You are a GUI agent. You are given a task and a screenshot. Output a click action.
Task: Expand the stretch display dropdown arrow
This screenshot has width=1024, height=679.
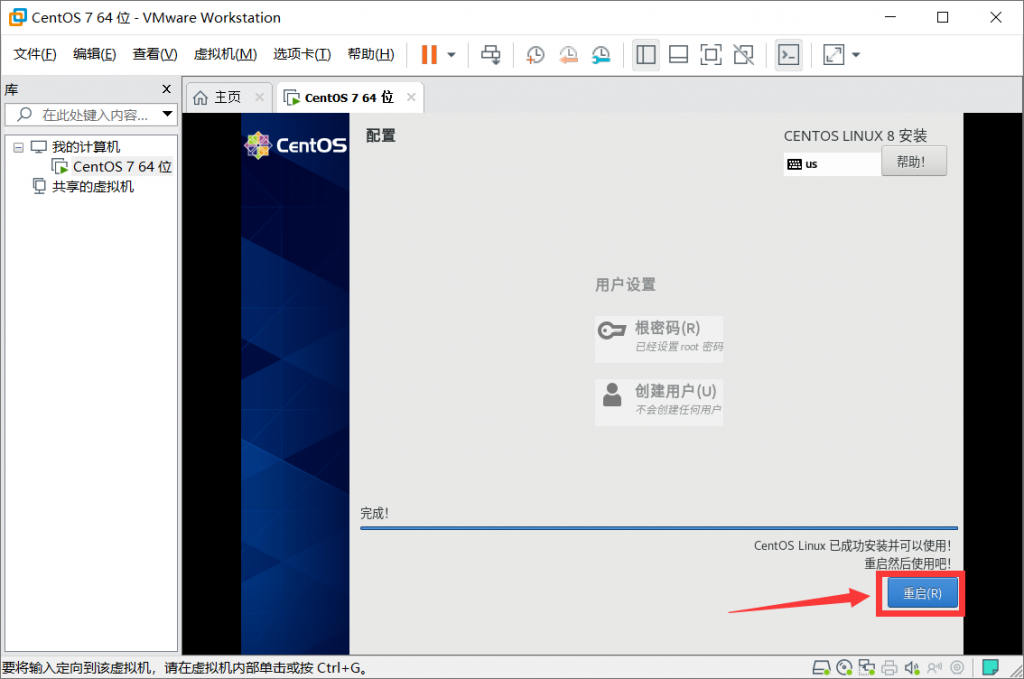tap(856, 55)
